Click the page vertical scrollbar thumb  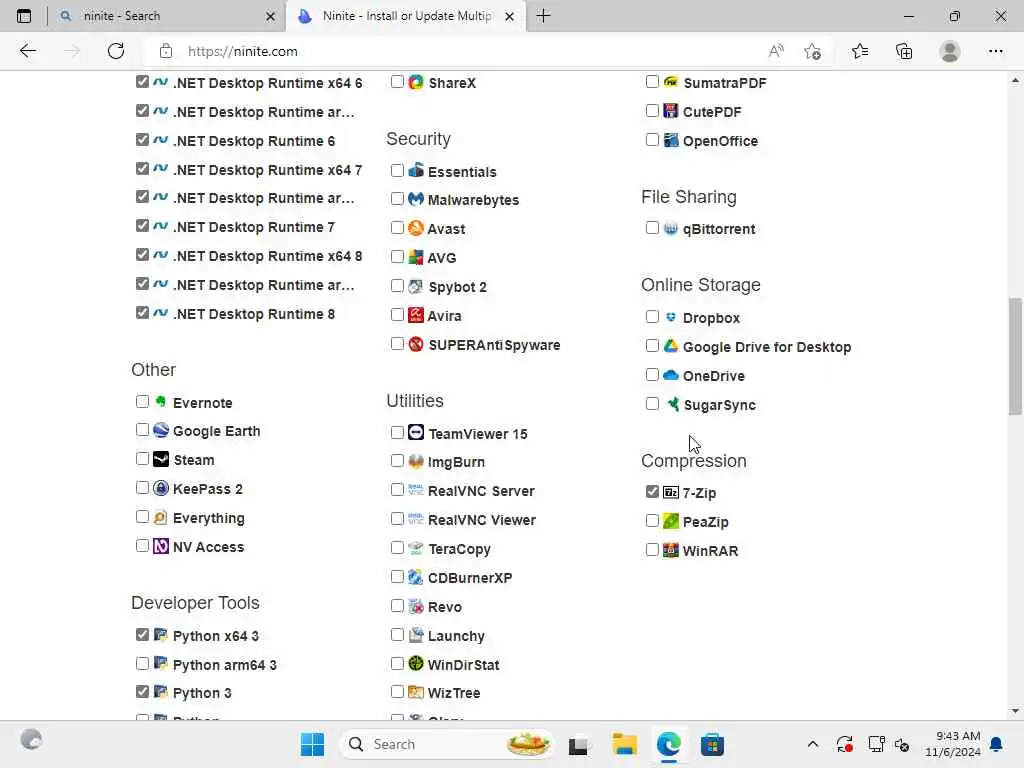point(1015,356)
